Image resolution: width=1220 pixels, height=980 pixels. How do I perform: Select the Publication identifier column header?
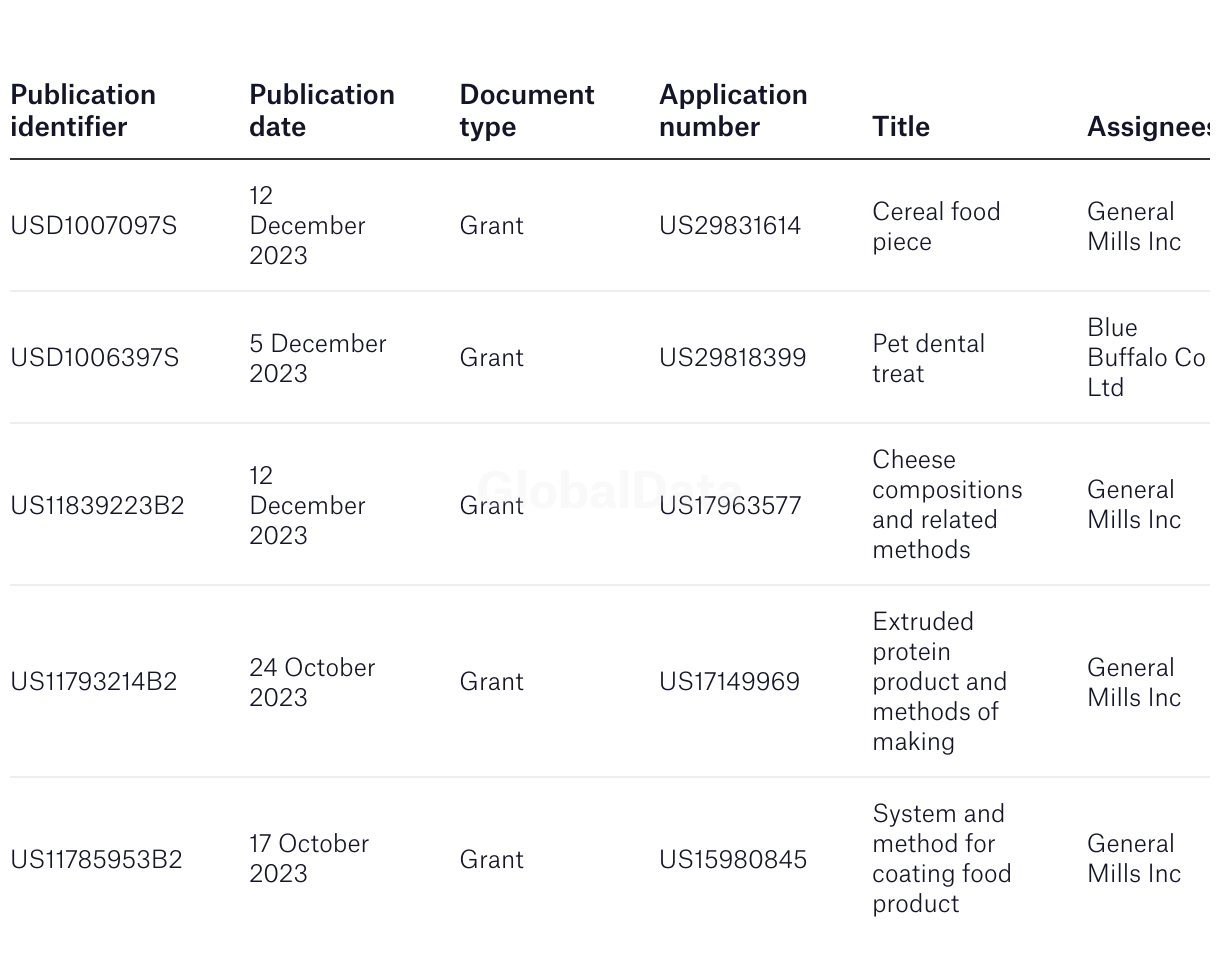click(83, 110)
